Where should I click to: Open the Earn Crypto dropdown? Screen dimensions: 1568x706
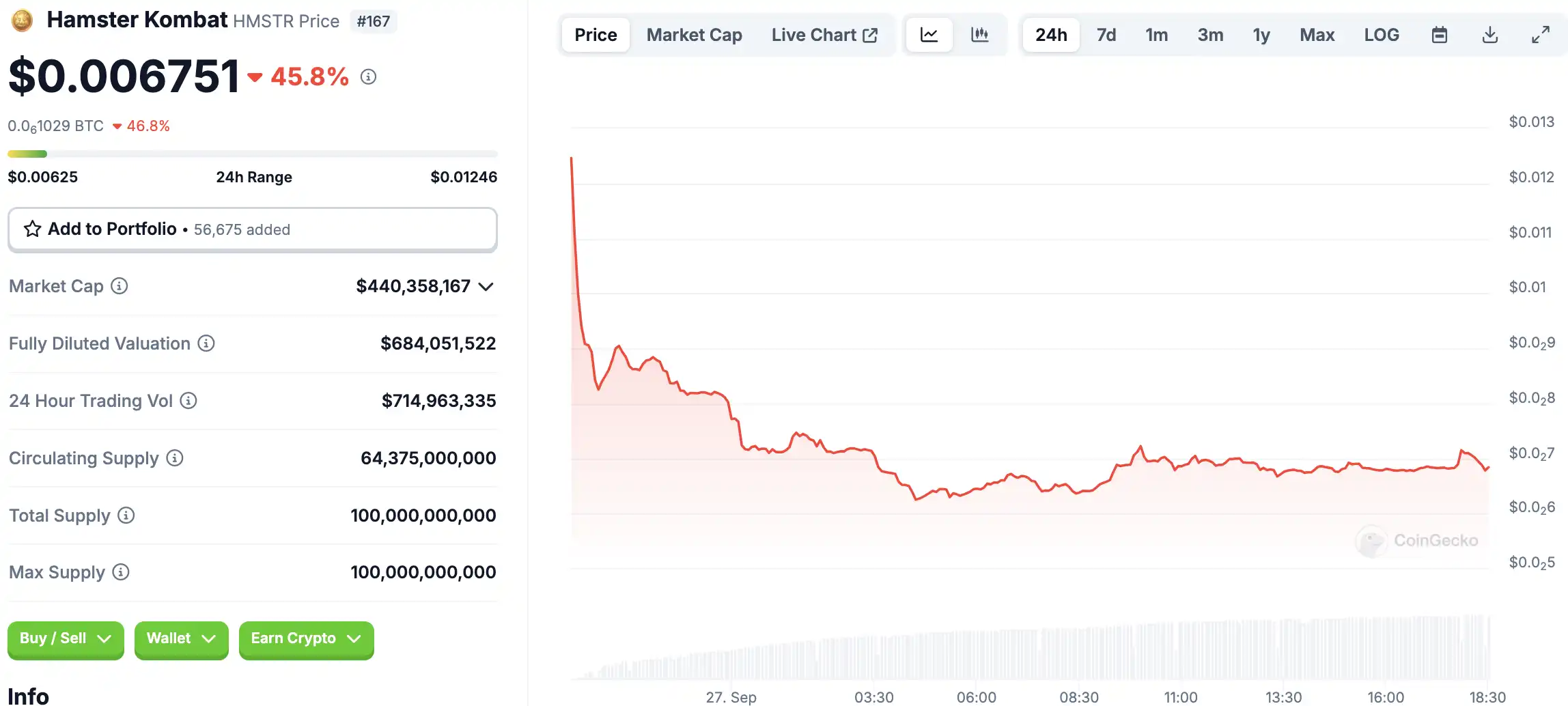pyautogui.click(x=306, y=639)
